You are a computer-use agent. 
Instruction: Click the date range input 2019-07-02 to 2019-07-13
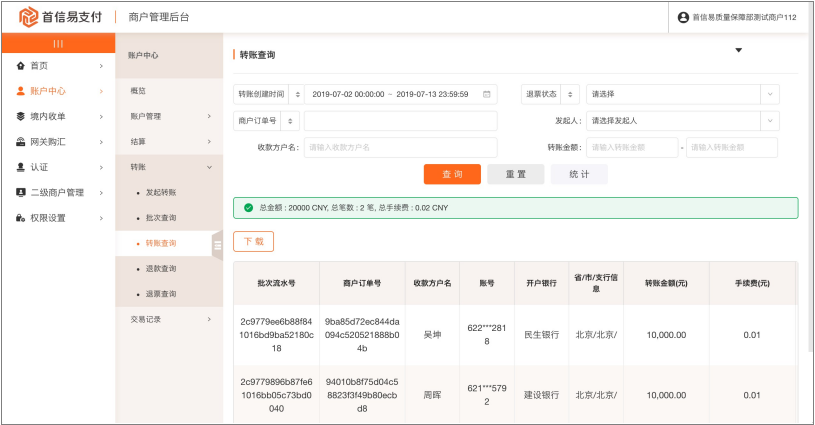pyautogui.click(x=401, y=94)
